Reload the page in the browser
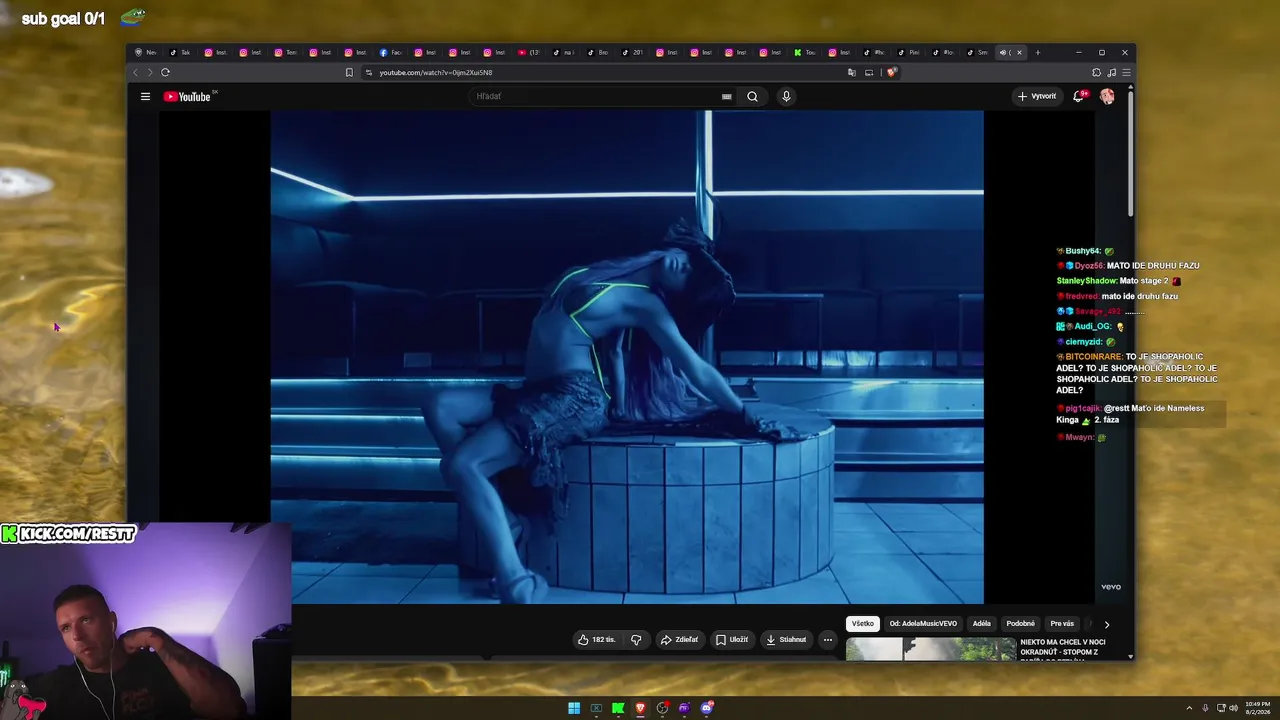Viewport: 1280px width, 720px height. pyautogui.click(x=165, y=72)
